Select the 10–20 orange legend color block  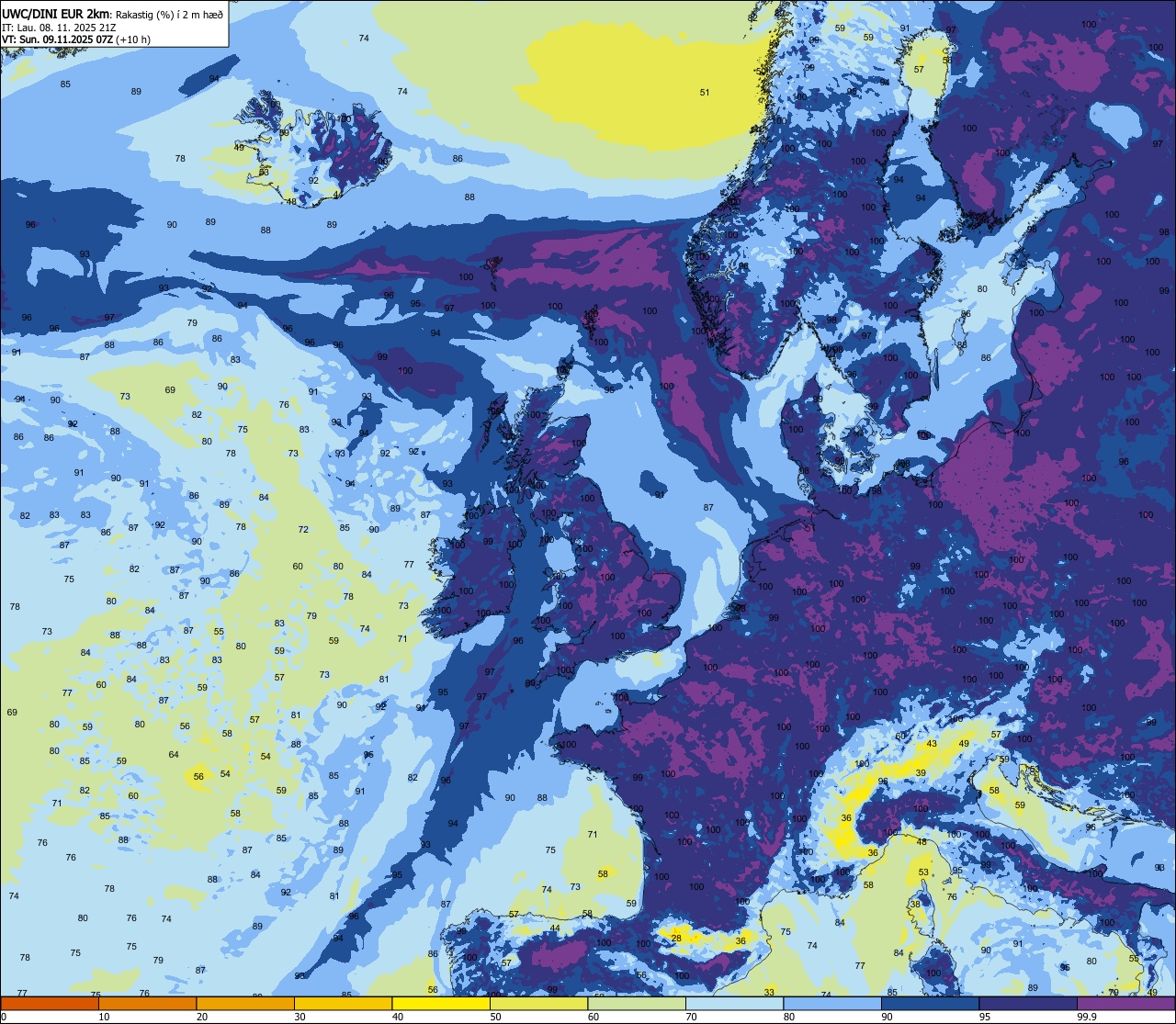(147, 1003)
